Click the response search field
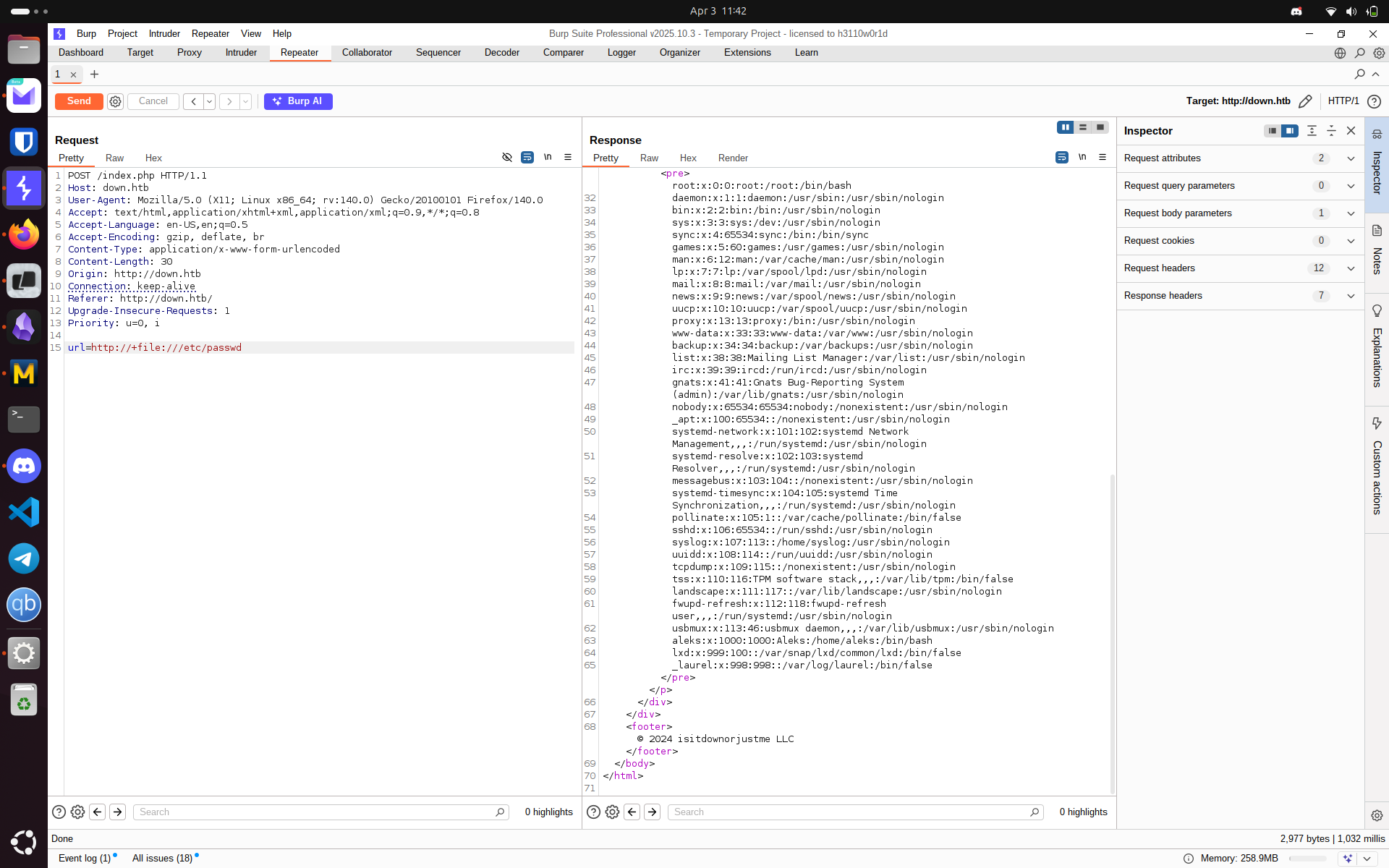1389x868 pixels. pyautogui.click(x=850, y=812)
